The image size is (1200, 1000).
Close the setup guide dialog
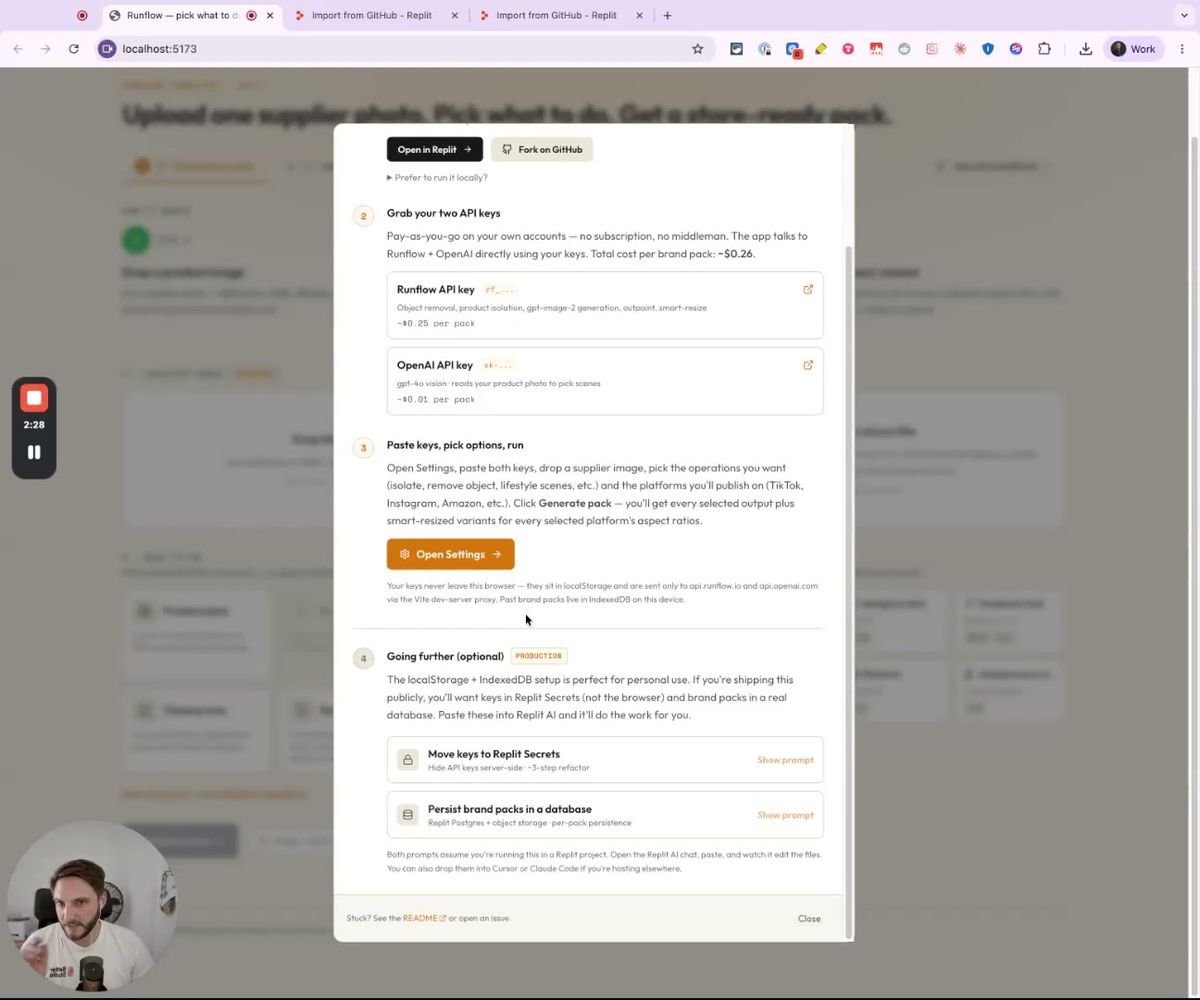click(809, 918)
